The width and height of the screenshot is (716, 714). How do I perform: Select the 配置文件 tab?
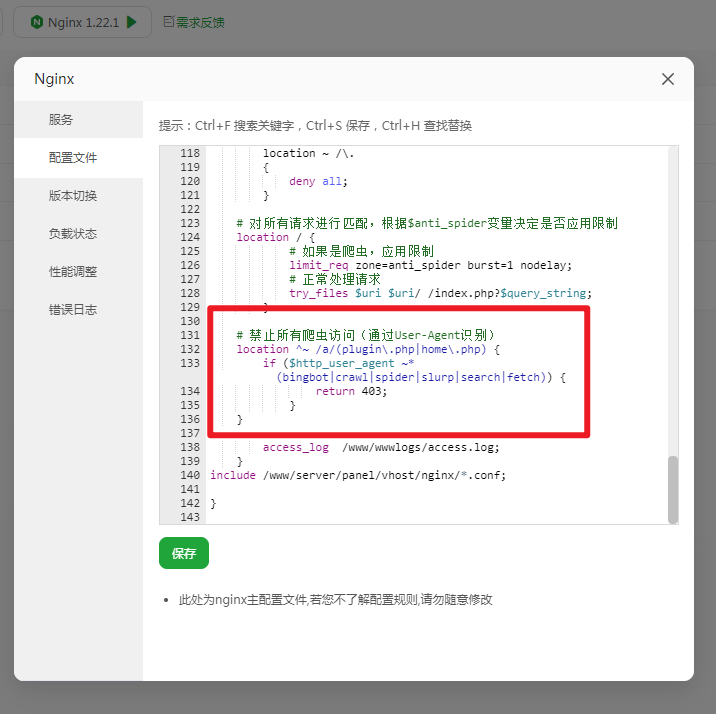point(73,158)
